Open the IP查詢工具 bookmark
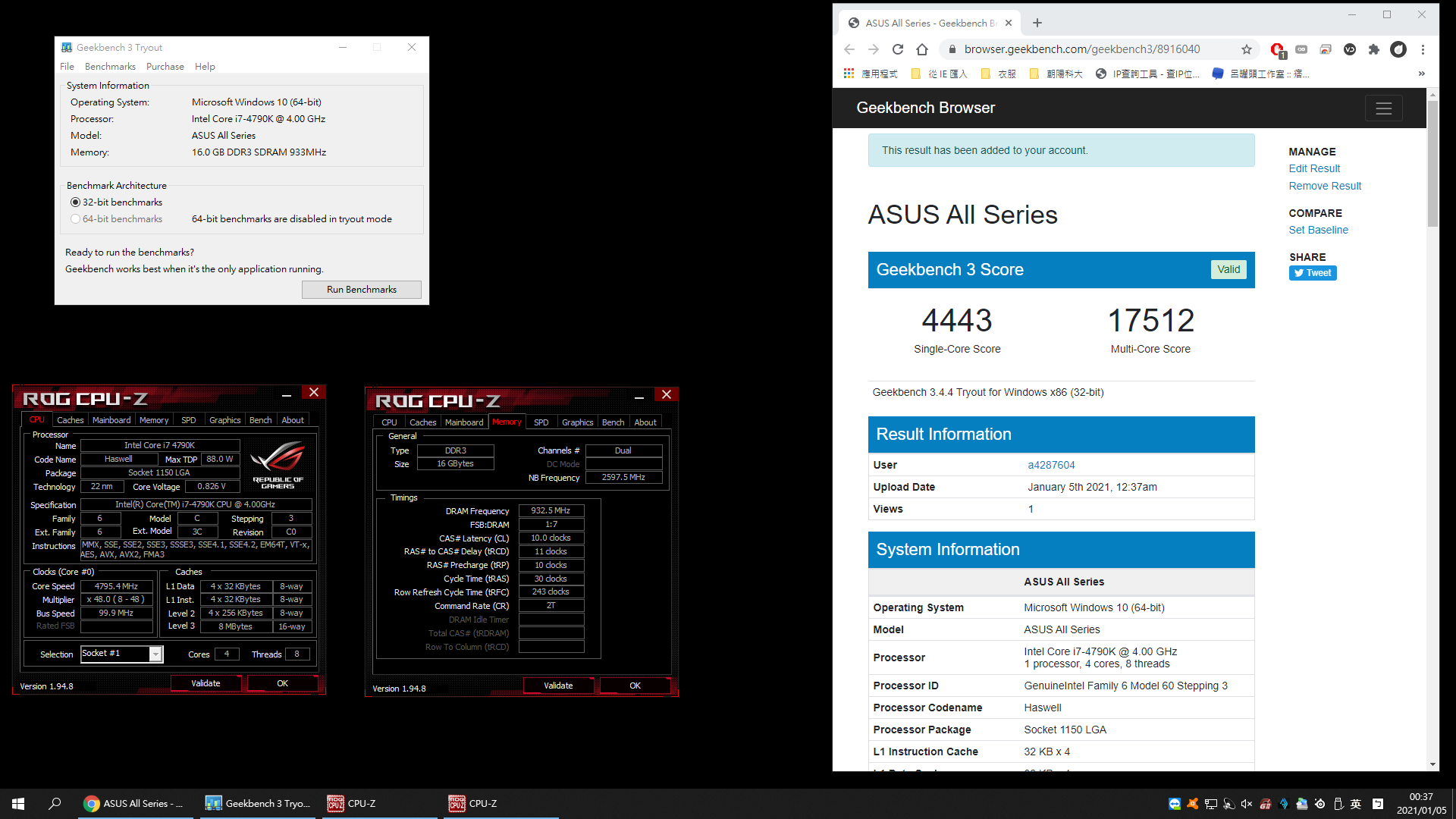This screenshot has height=819, width=1456. click(1148, 74)
